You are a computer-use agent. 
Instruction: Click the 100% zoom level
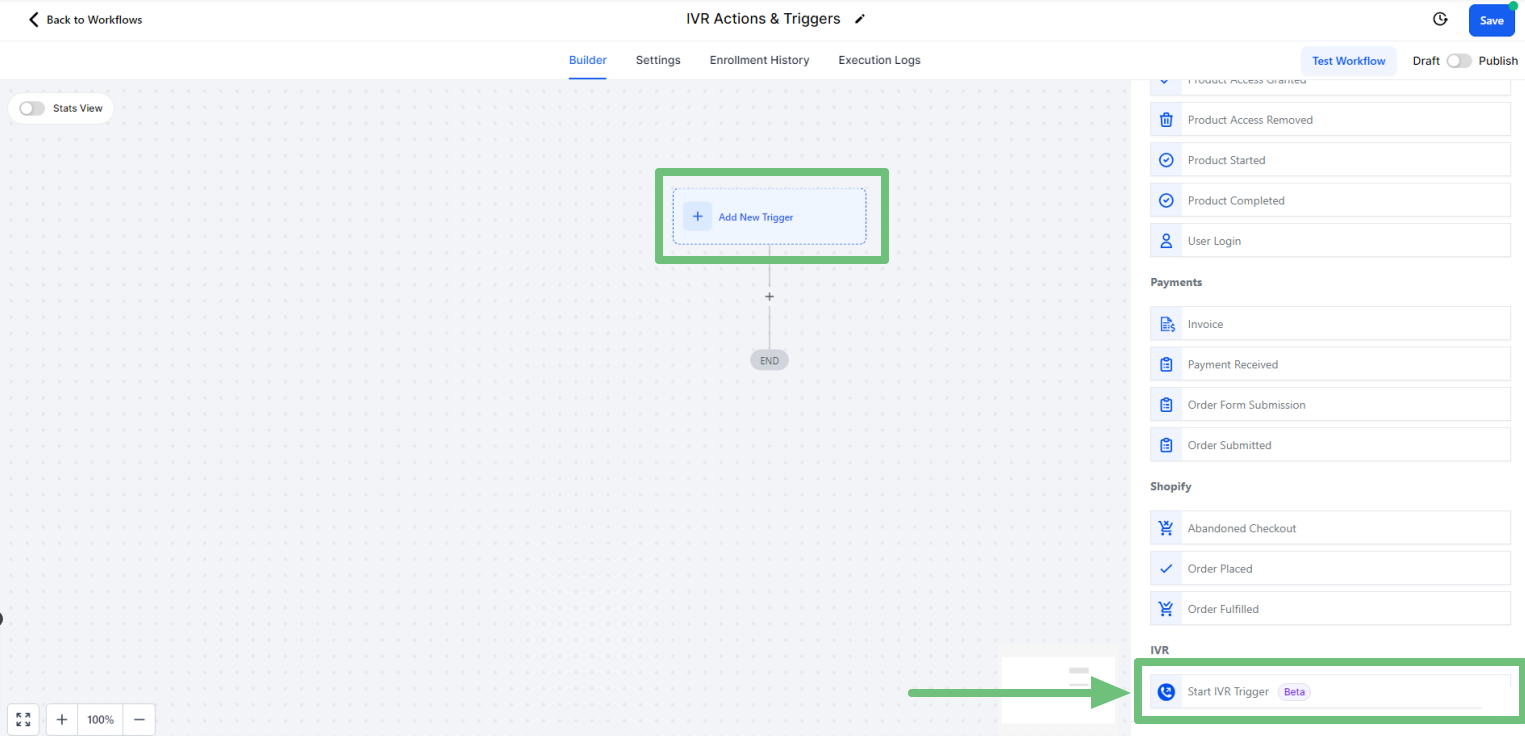(x=100, y=719)
